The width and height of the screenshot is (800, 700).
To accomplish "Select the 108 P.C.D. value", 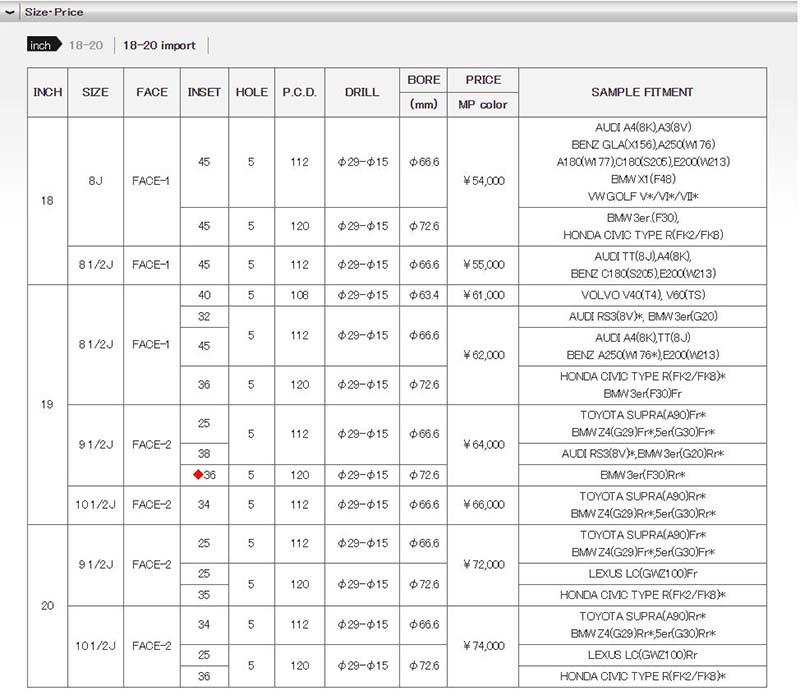I will [299, 295].
